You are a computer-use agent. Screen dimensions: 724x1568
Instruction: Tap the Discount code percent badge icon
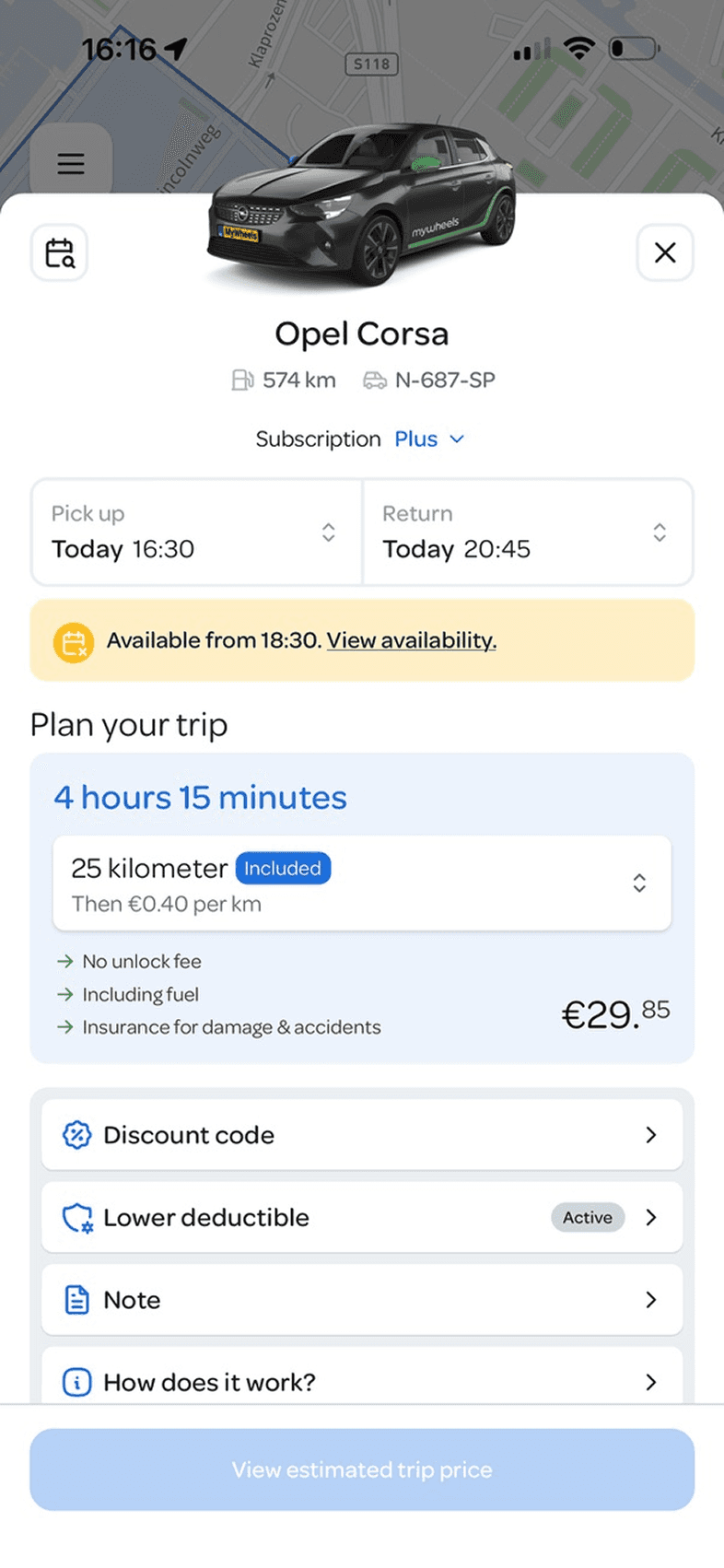pos(76,1135)
